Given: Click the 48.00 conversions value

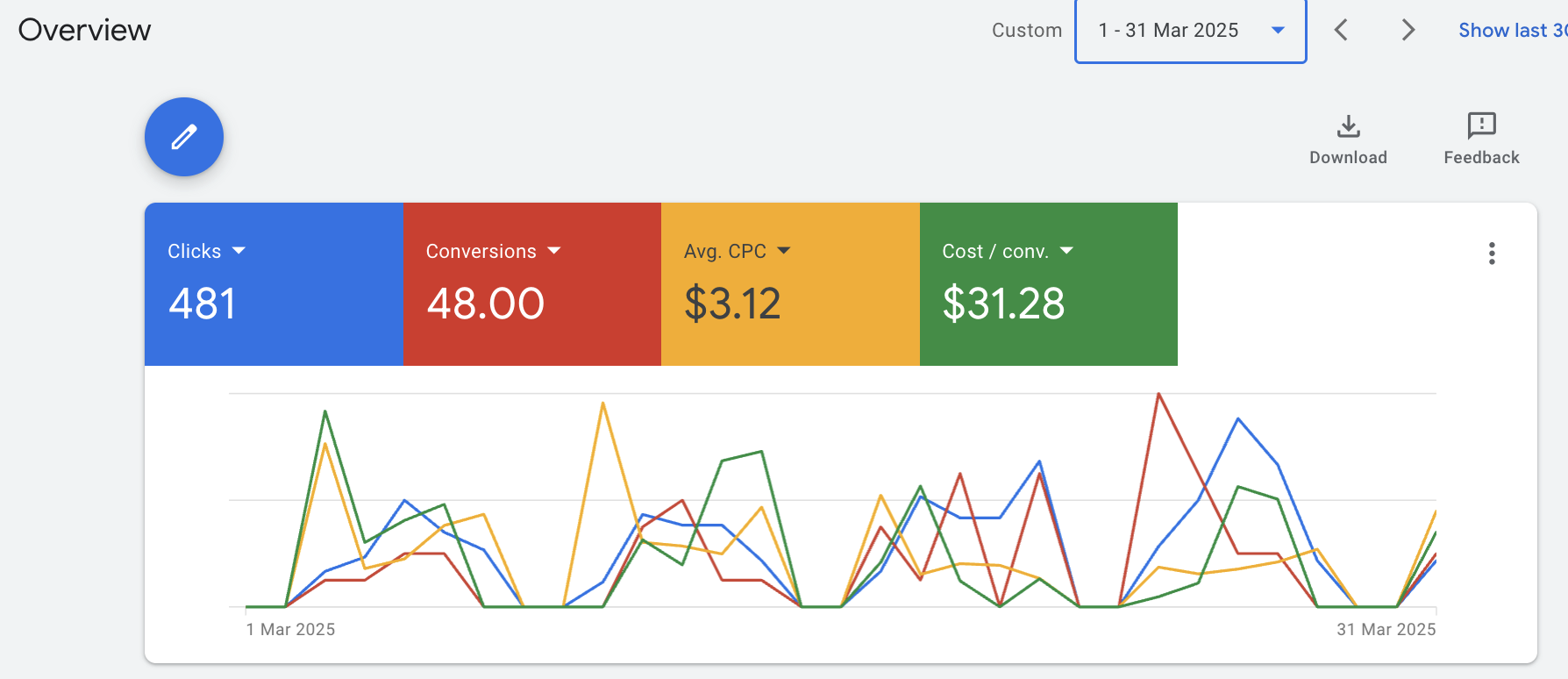Looking at the screenshot, I should click(485, 304).
